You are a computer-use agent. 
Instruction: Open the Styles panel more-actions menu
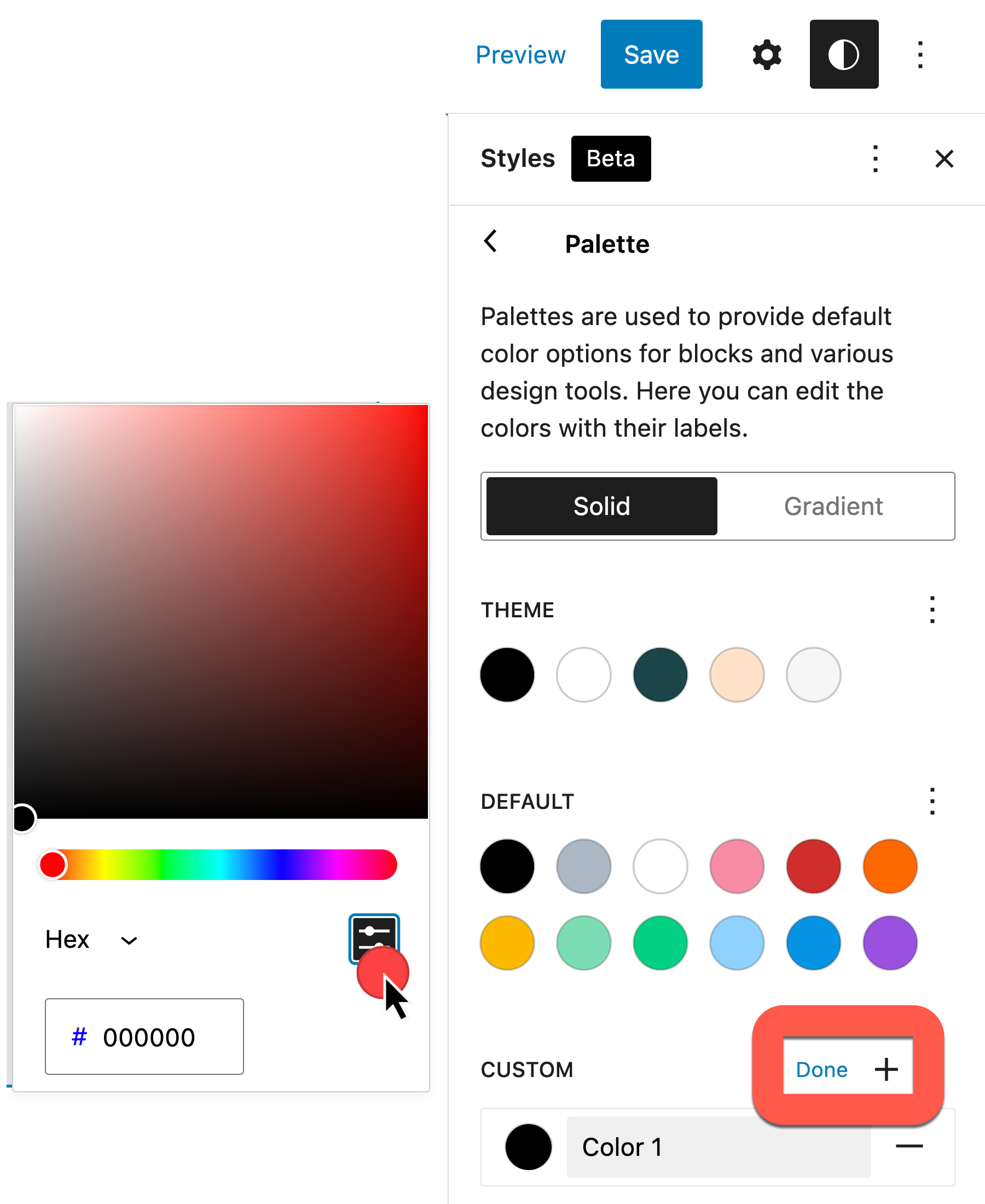click(875, 159)
